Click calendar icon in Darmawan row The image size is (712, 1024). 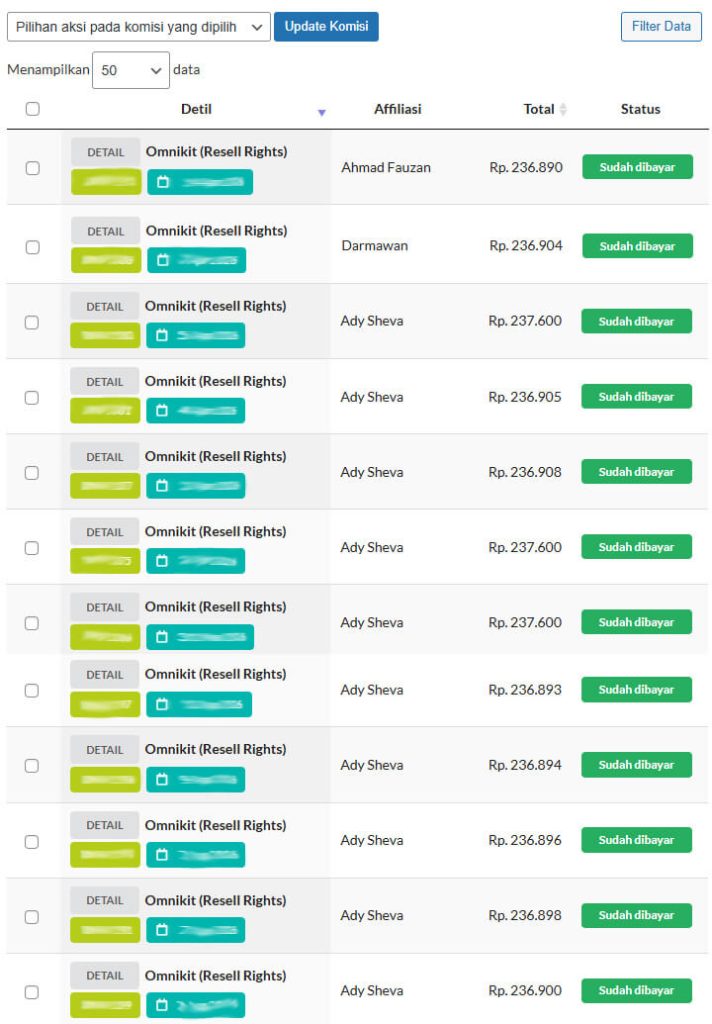pos(163,261)
